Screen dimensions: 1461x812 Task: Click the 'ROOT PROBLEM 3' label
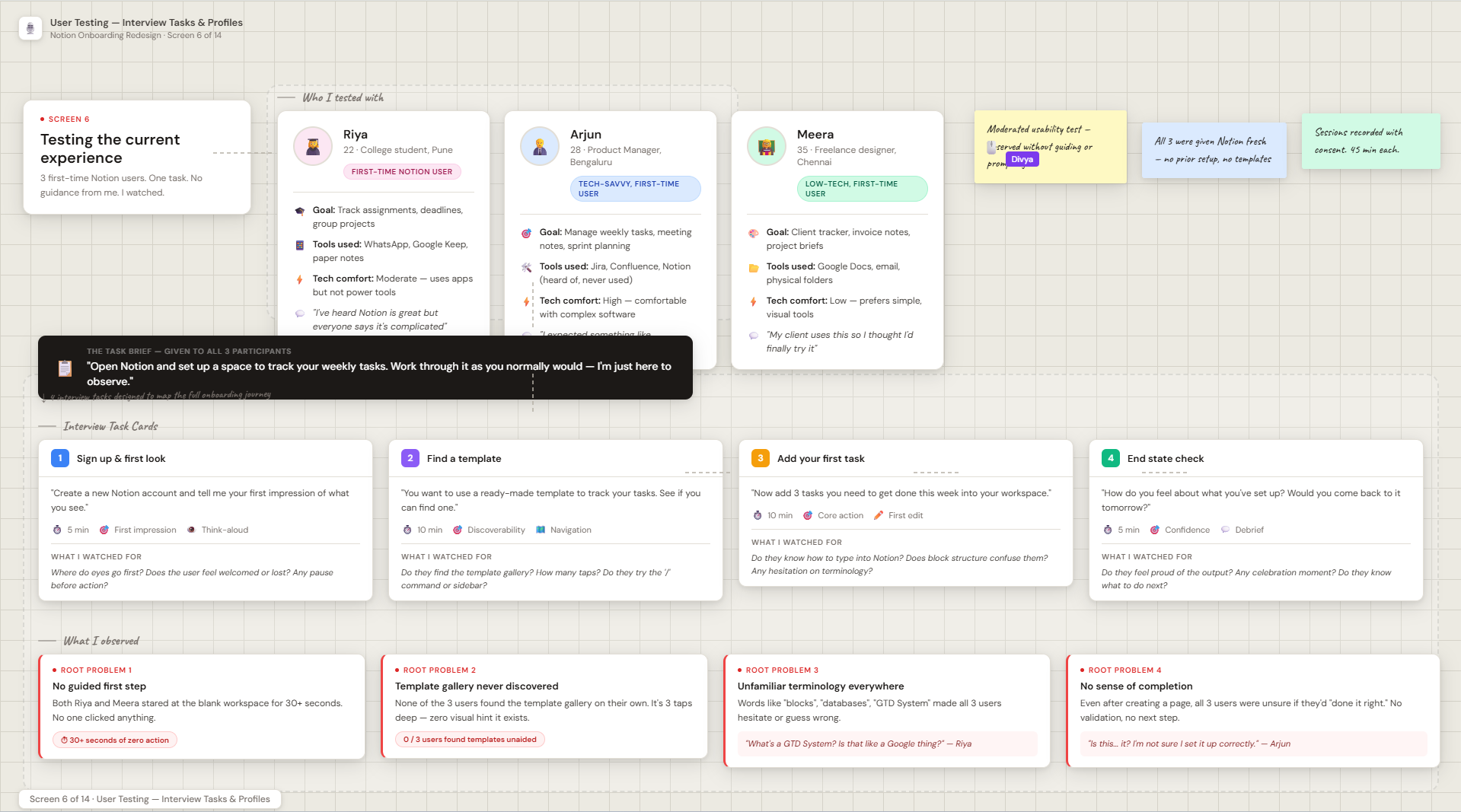pyautogui.click(x=782, y=670)
